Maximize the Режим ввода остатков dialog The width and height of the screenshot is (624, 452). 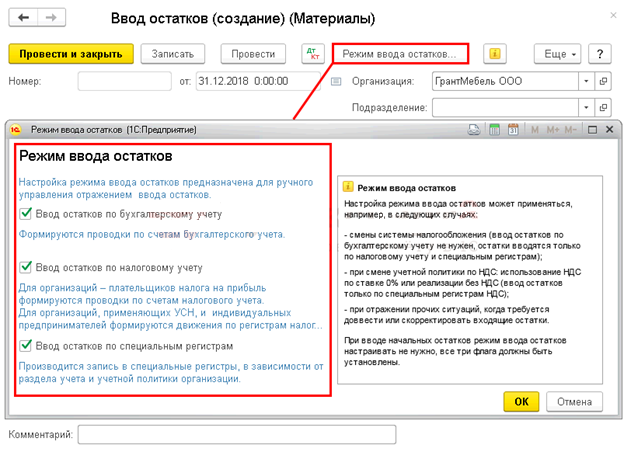[592, 130]
